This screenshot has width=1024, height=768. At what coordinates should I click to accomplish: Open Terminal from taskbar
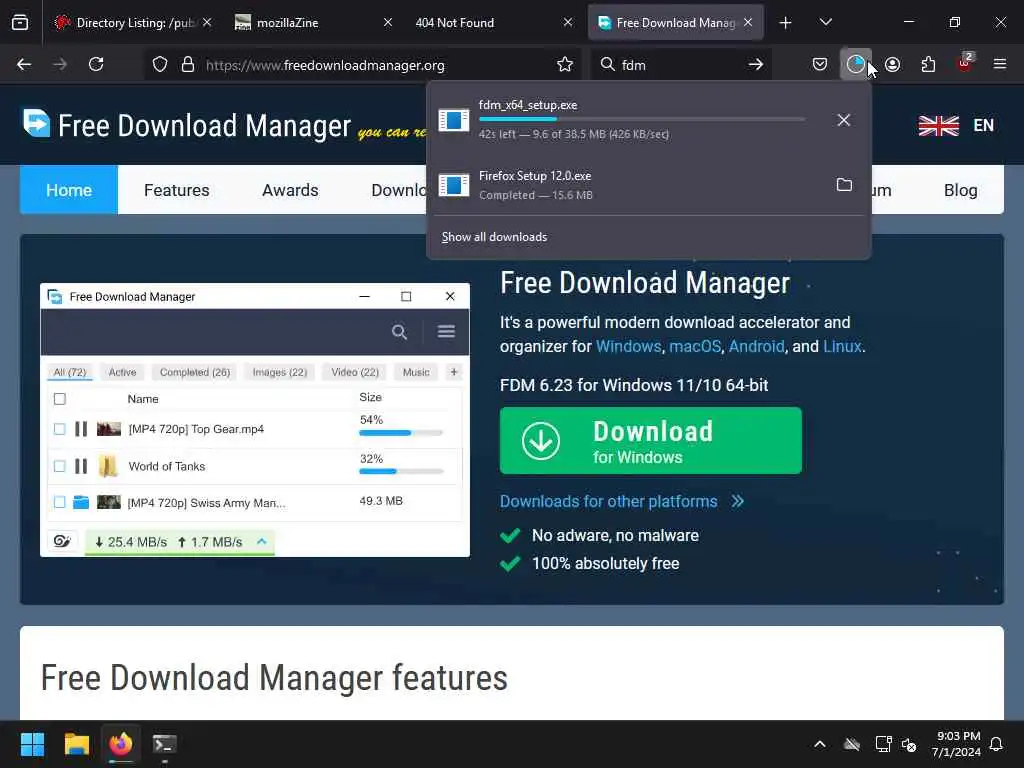tap(165, 744)
